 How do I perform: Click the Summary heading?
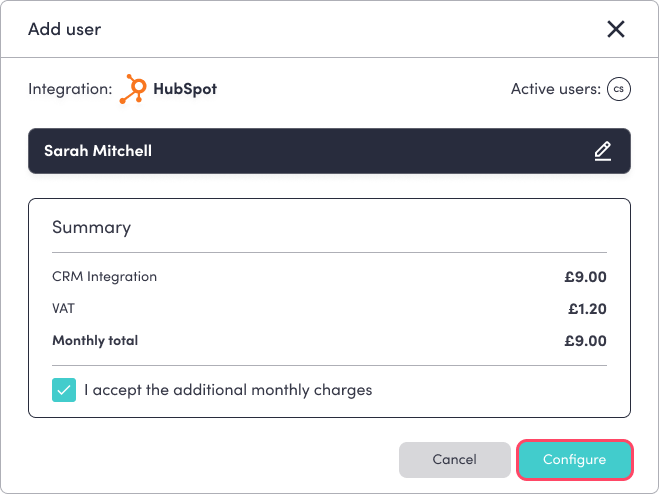pyautogui.click(x=91, y=227)
